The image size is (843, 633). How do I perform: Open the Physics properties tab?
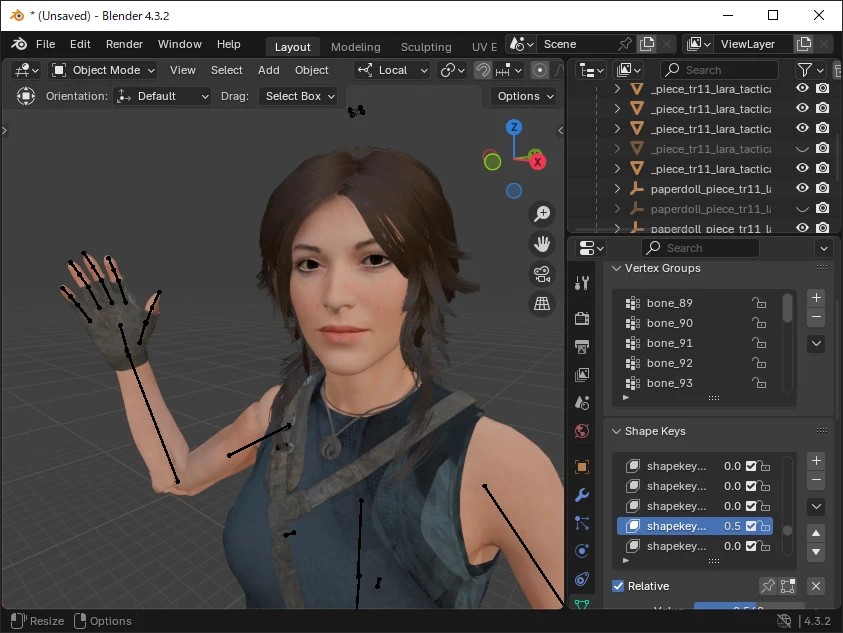582,551
